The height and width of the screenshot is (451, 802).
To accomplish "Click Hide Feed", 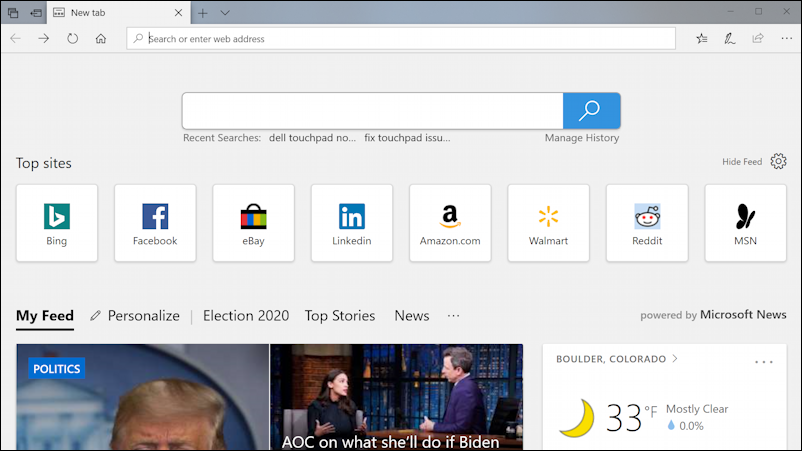I will 742,162.
